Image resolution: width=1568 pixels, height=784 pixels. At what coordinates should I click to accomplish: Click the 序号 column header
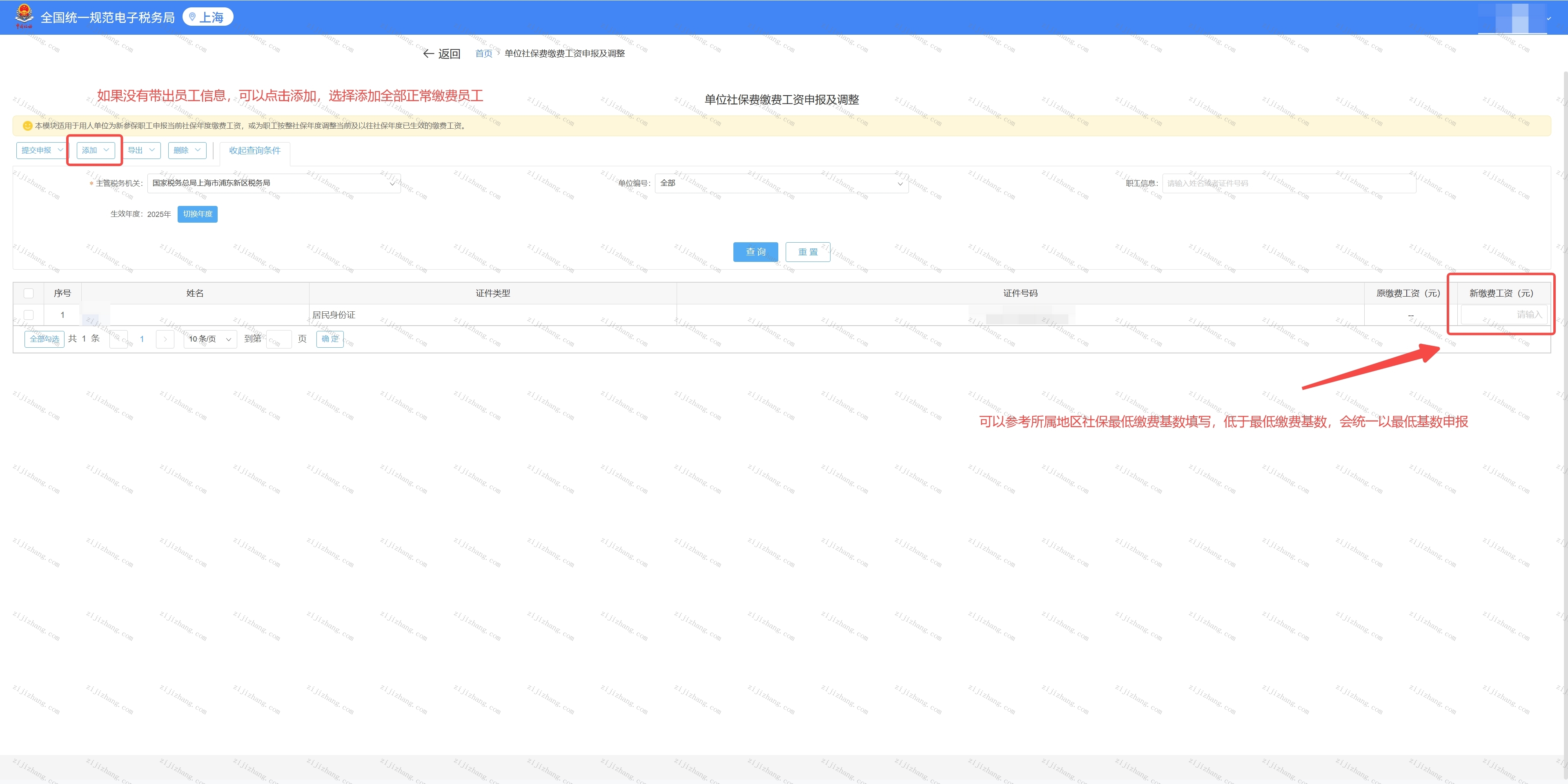pos(62,293)
